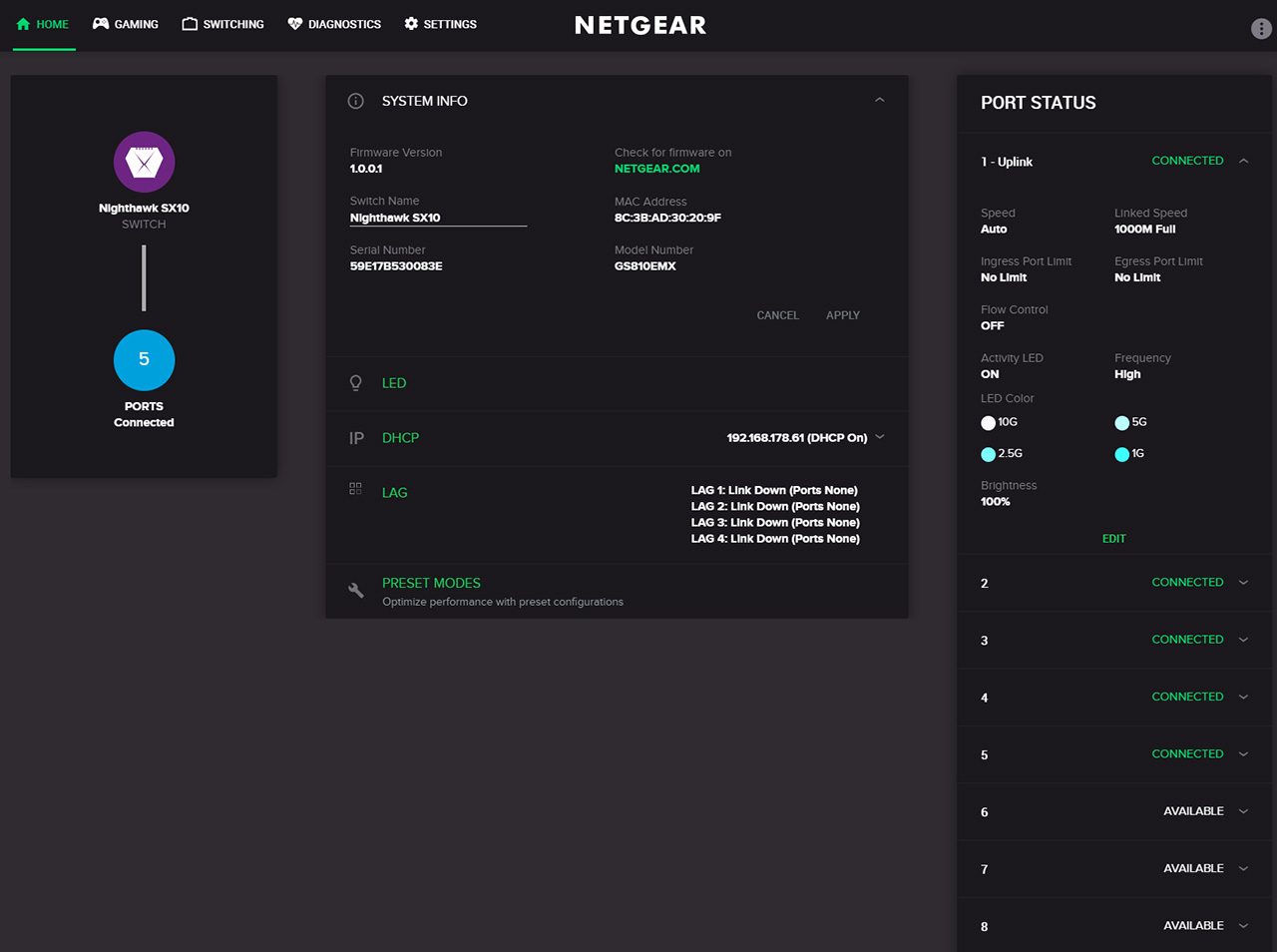This screenshot has width=1277, height=952.
Task: Click the purple Nighthawk SX10 switch icon
Action: click(144, 162)
